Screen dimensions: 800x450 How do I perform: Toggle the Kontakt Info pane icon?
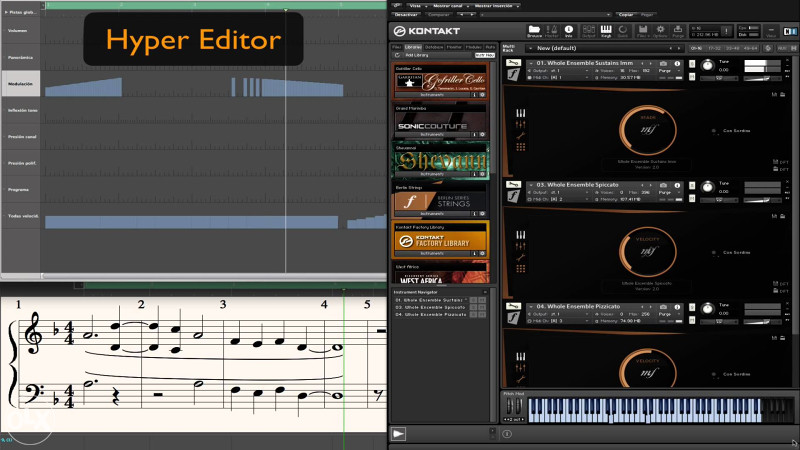coord(568,31)
